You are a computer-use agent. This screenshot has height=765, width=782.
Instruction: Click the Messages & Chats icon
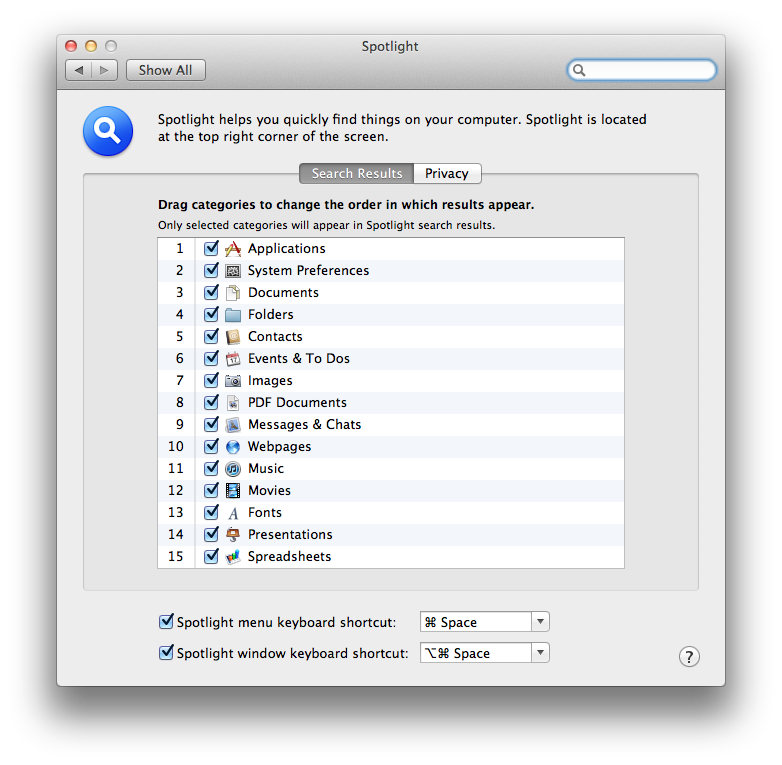click(233, 425)
